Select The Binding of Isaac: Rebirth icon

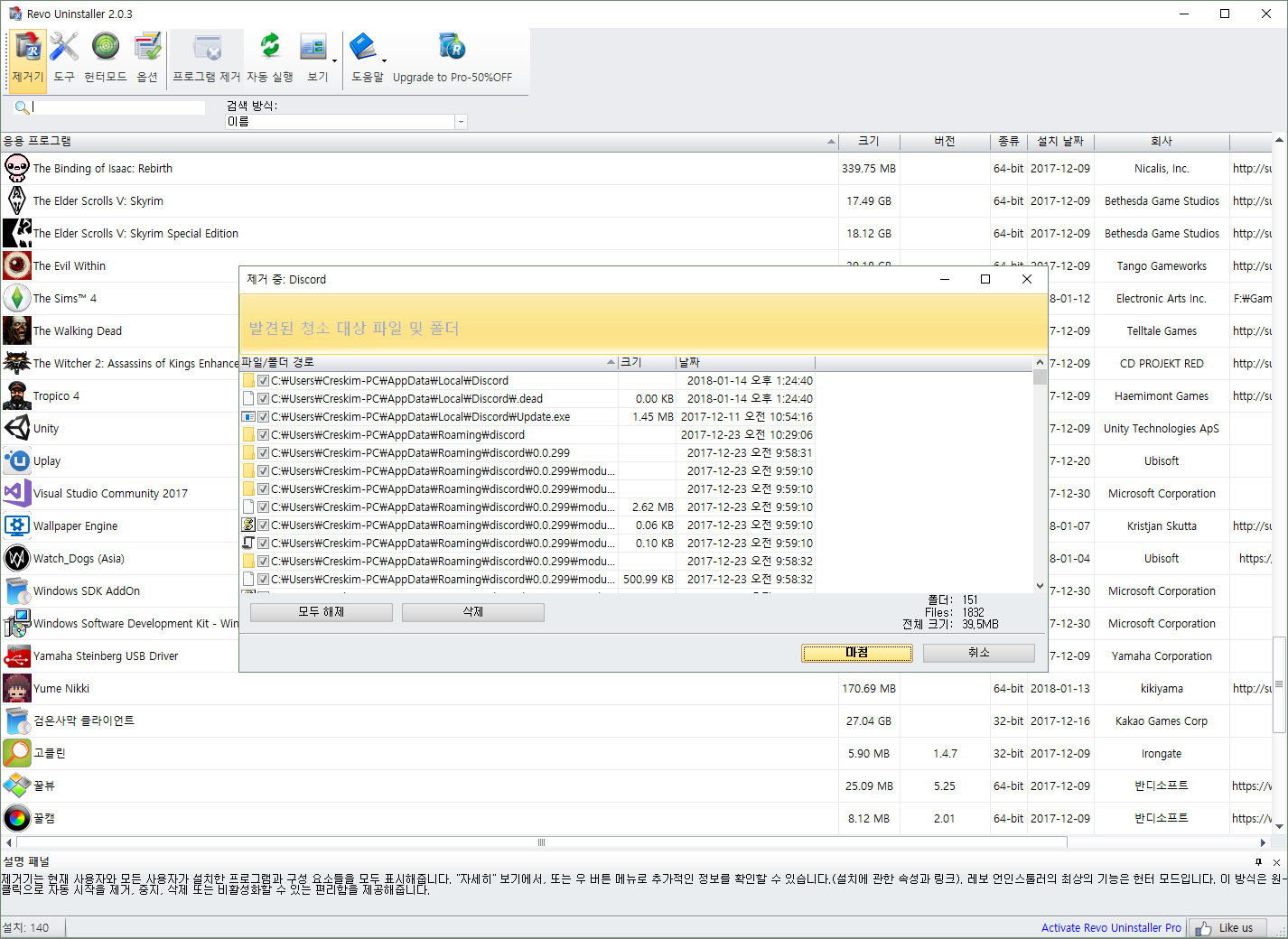[x=17, y=168]
